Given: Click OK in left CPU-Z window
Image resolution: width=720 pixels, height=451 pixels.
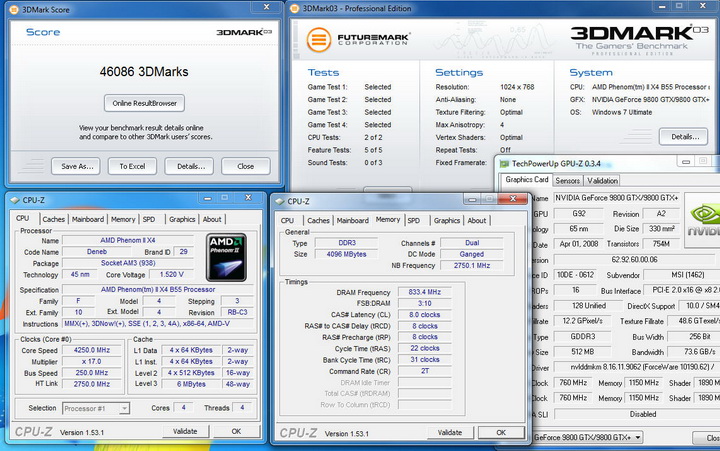Looking at the screenshot, I should pos(236,431).
